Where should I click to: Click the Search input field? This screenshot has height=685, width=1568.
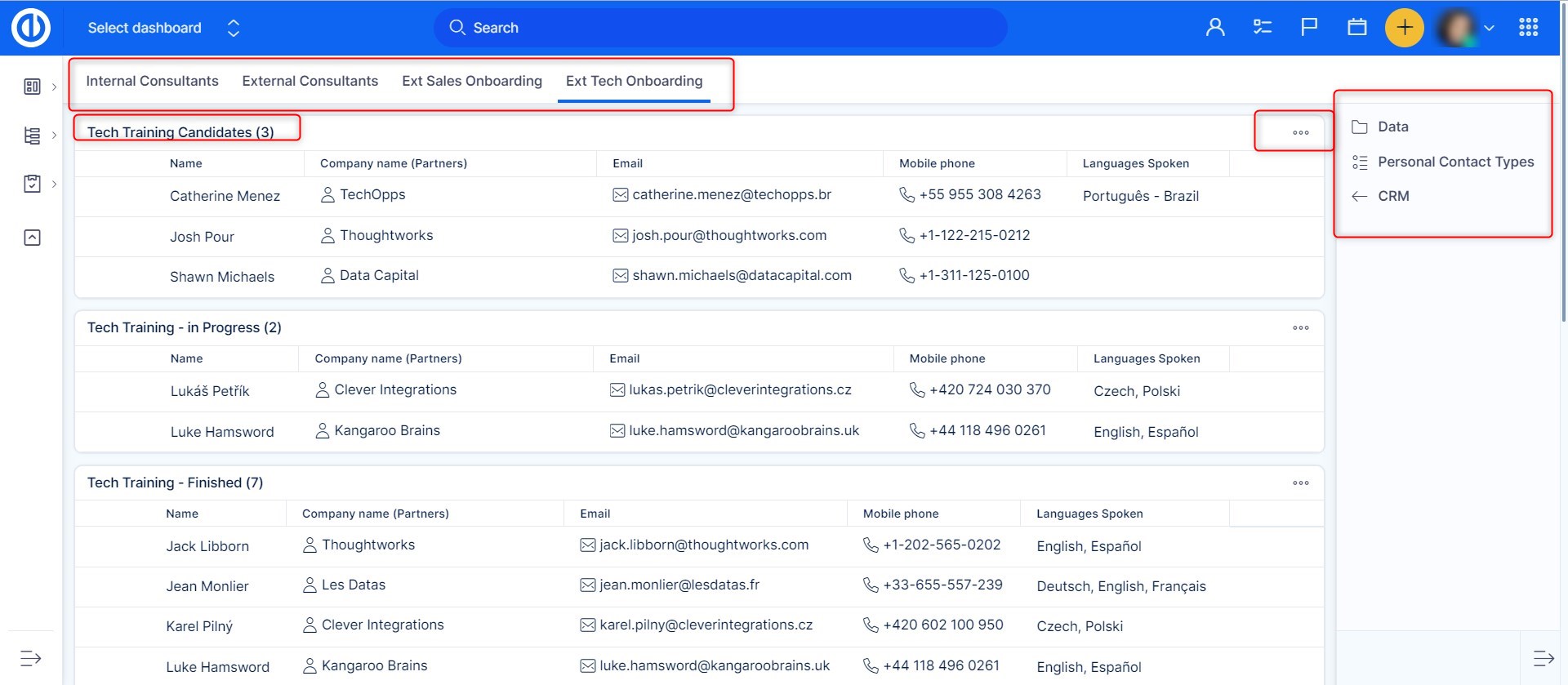click(719, 28)
